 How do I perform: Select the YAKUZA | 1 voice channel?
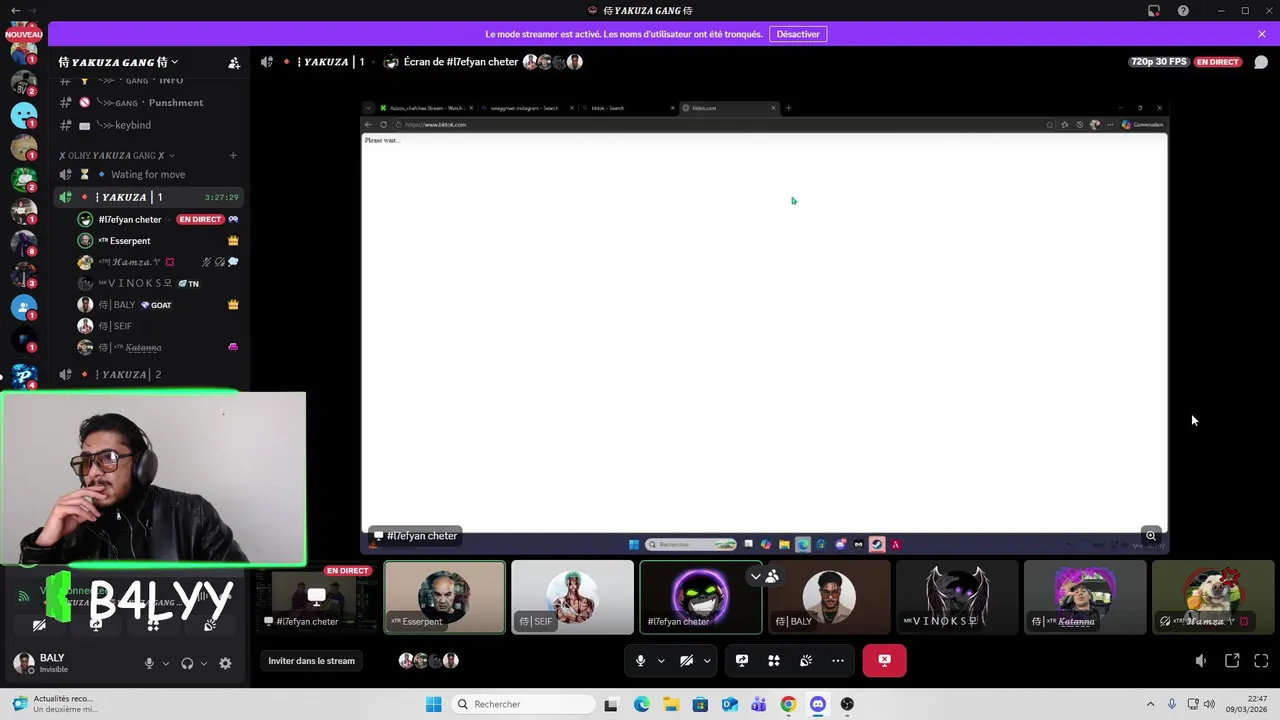[x=148, y=197]
